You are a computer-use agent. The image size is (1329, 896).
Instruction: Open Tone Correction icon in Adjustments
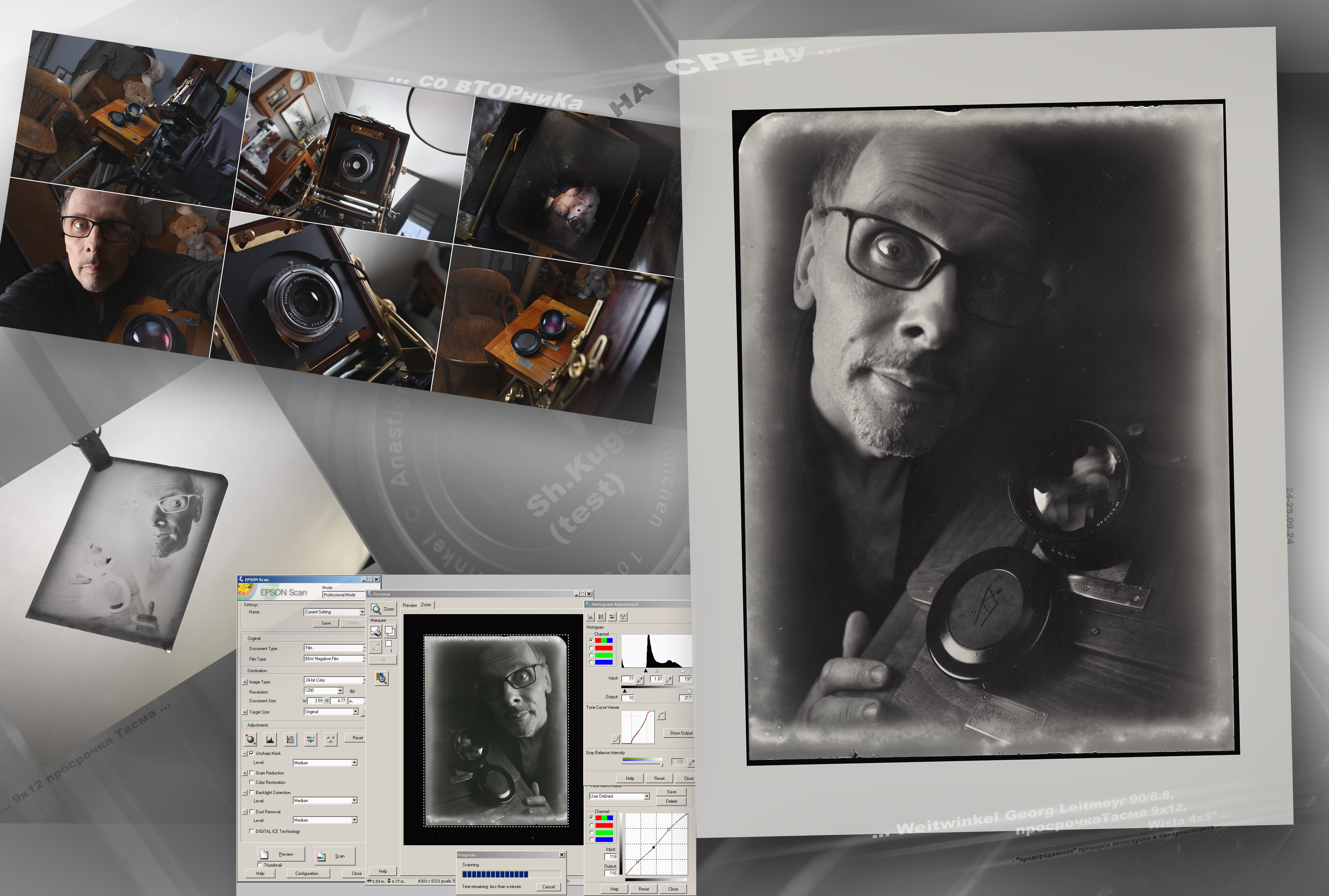point(290,739)
